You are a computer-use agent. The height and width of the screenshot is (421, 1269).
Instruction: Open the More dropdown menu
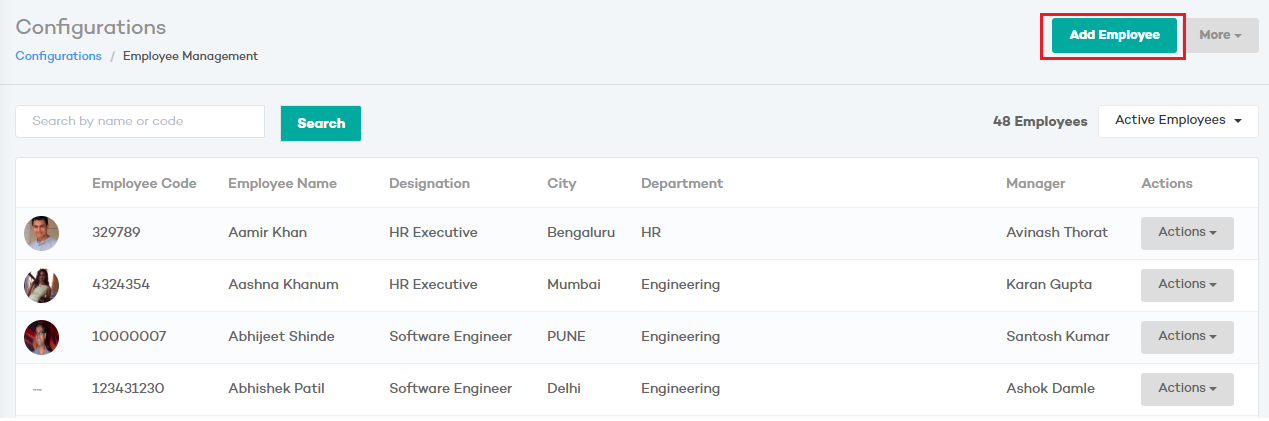coord(1220,35)
